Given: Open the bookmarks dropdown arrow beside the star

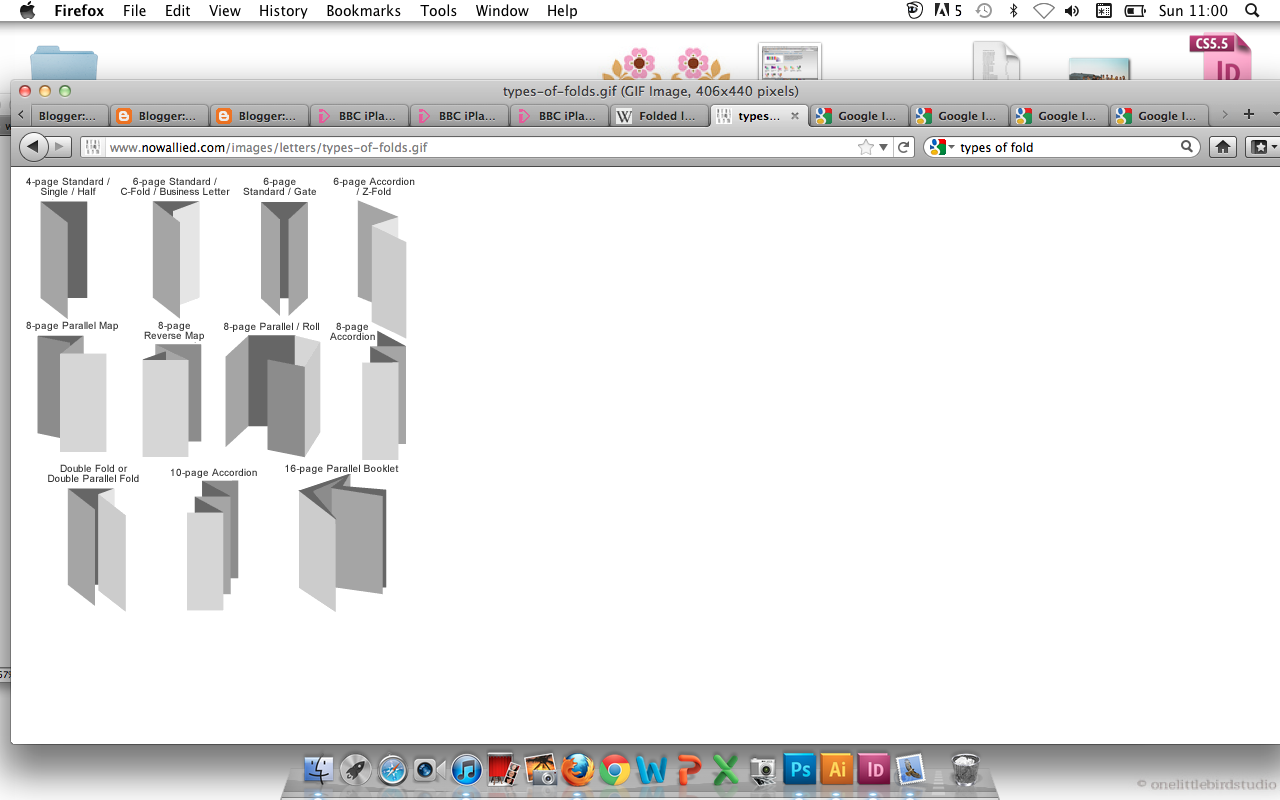Looking at the screenshot, I should (883, 146).
